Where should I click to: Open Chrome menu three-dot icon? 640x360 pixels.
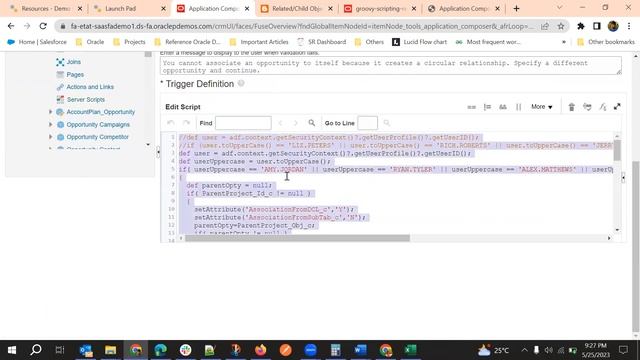[629, 26]
